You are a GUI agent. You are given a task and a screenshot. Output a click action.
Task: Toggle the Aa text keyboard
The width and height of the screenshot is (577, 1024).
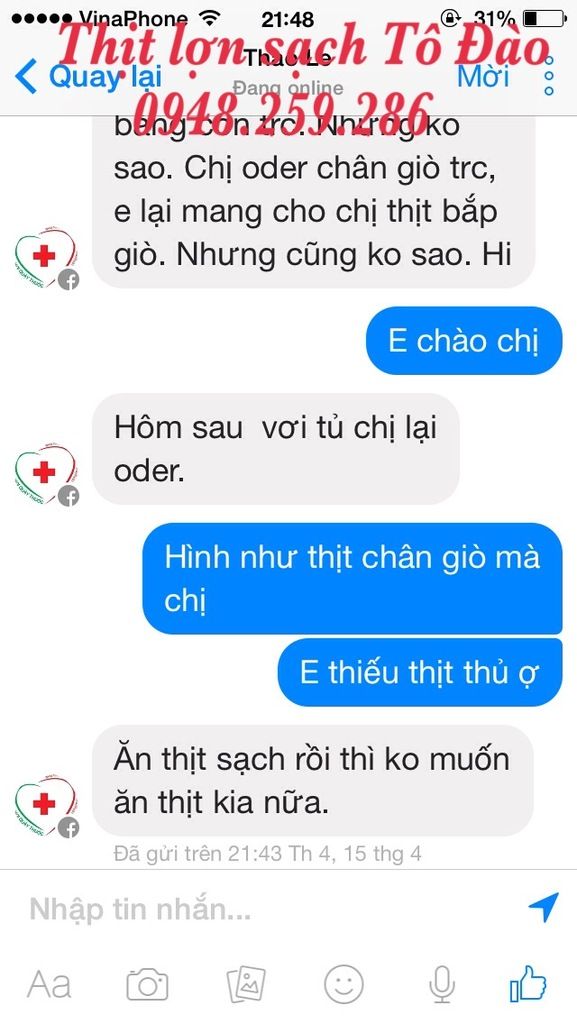50,985
